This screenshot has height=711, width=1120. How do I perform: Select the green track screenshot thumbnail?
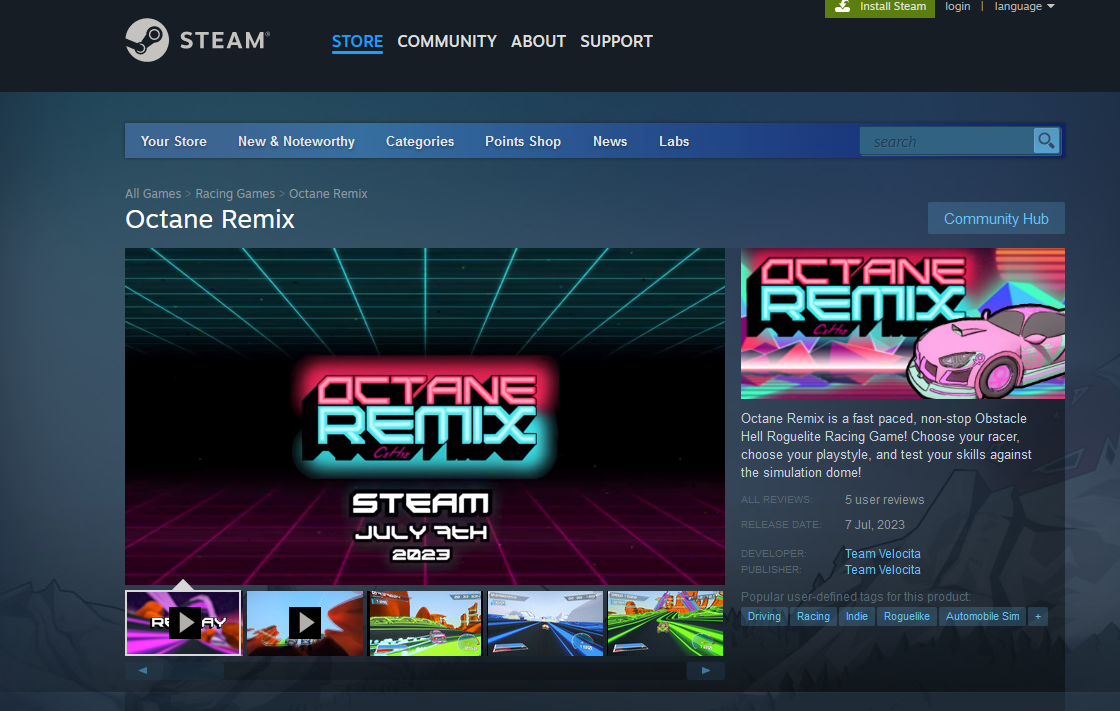point(425,622)
